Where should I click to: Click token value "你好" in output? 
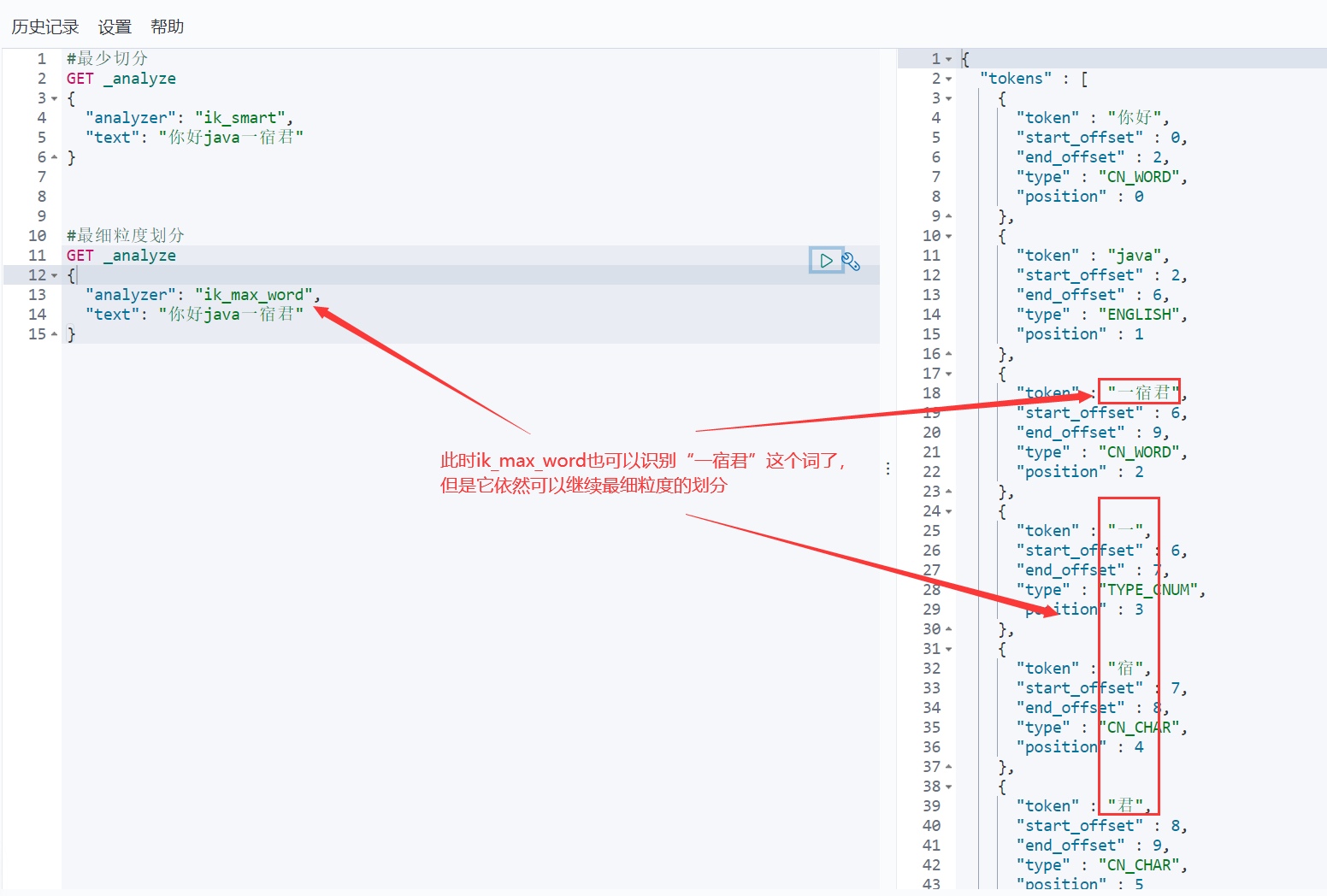(x=1135, y=118)
